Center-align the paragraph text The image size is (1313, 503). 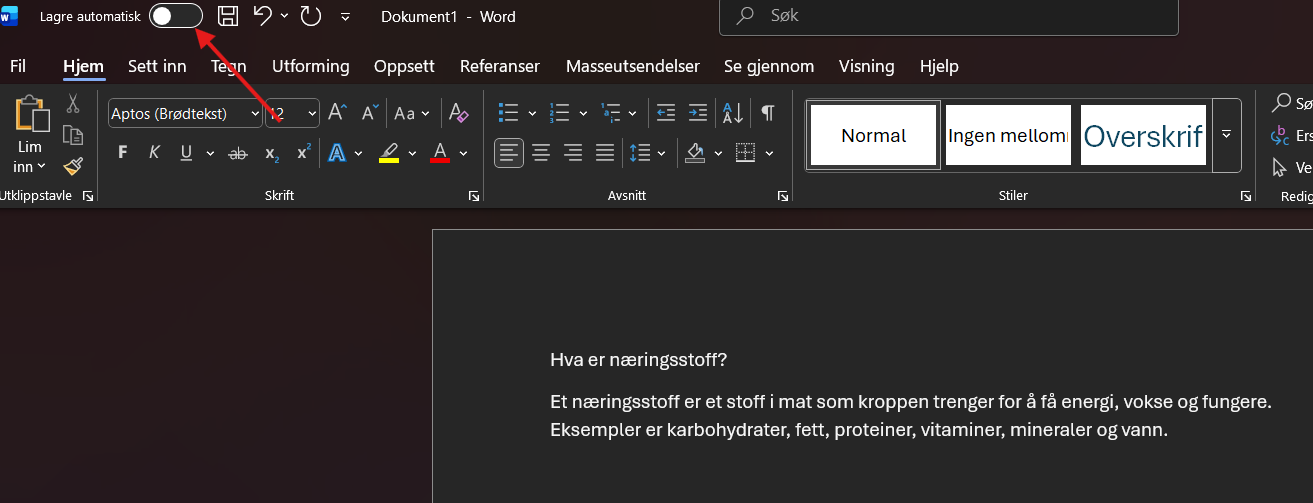pyautogui.click(x=541, y=153)
